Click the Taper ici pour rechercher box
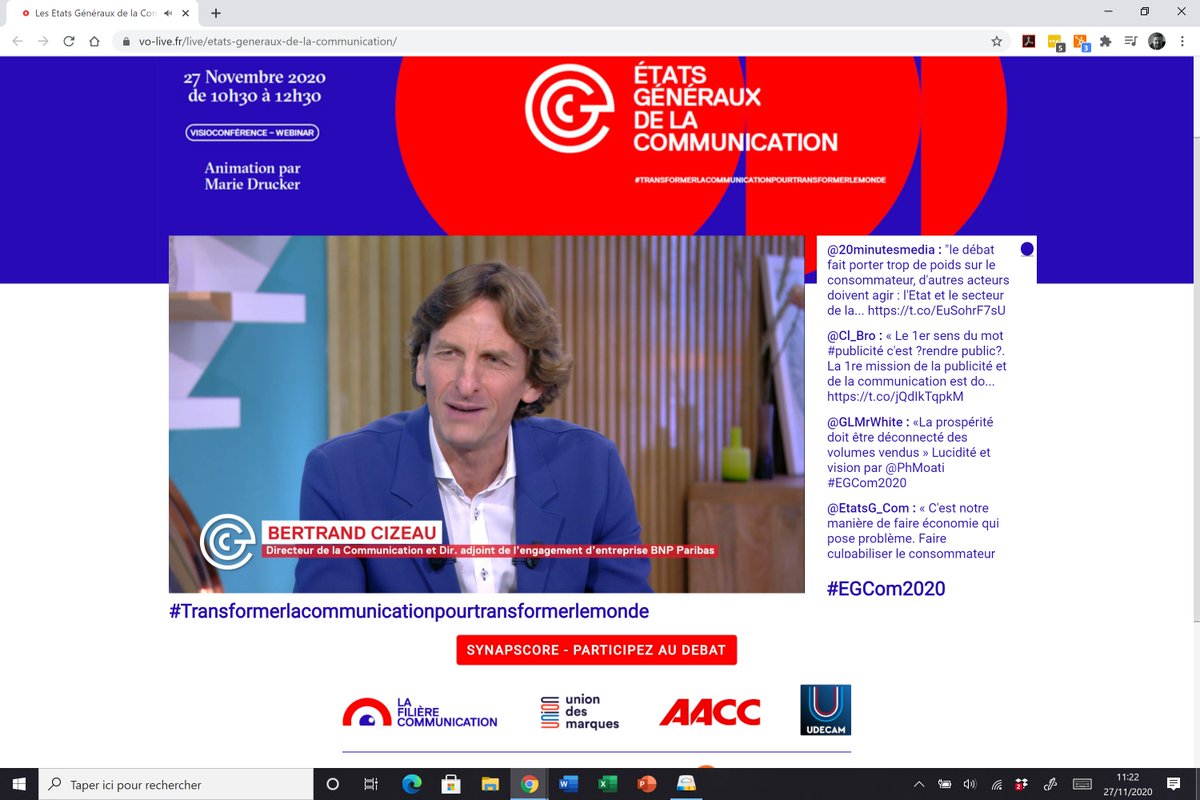The width and height of the screenshot is (1200, 800). 175,784
